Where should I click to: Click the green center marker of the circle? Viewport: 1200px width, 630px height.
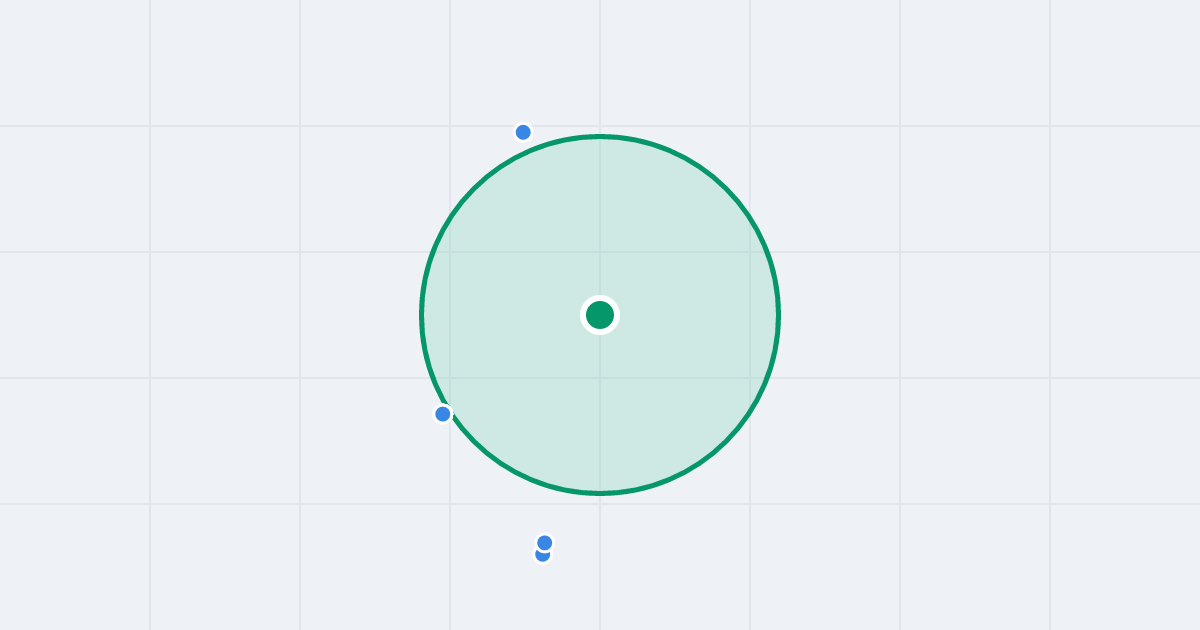[x=600, y=315]
